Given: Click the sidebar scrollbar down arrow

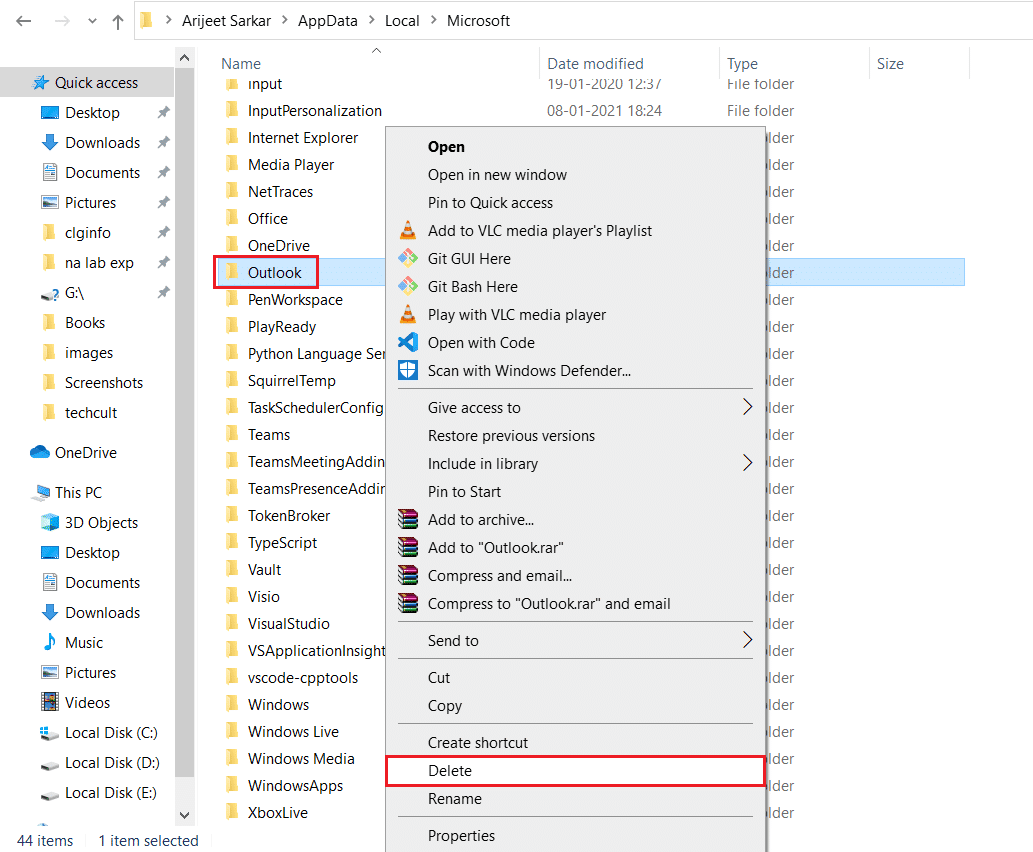Looking at the screenshot, I should point(184,815).
